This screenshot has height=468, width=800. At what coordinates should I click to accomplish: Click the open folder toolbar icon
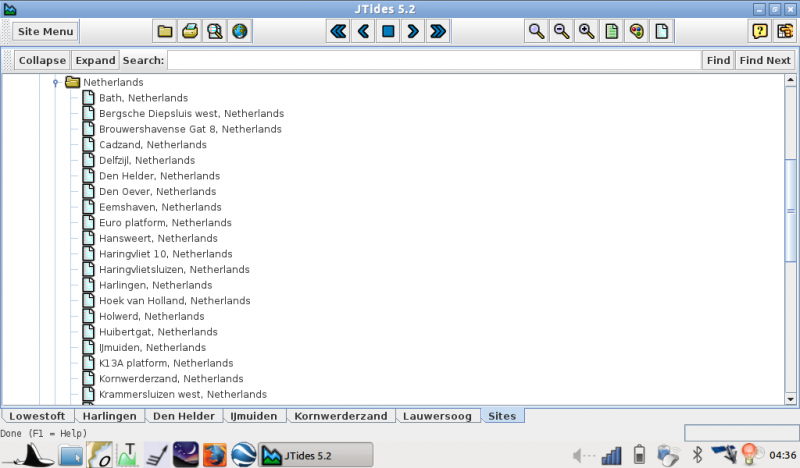(x=165, y=32)
